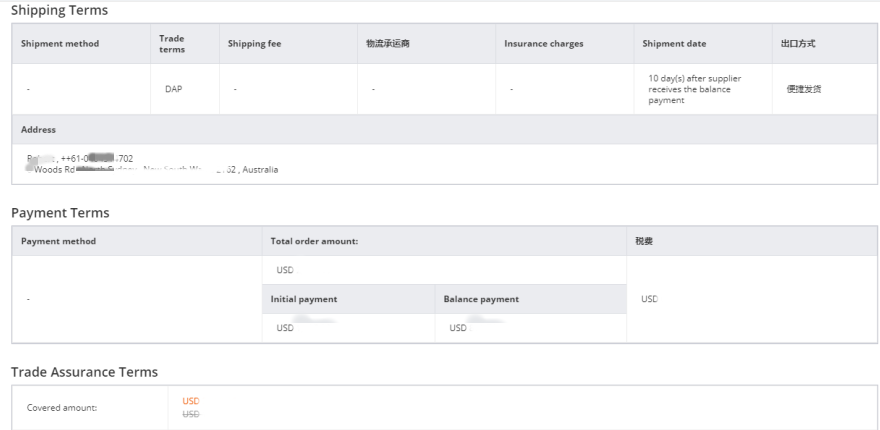The image size is (880, 430).
Task: Select the Woods Rd address line
Action: (152, 170)
